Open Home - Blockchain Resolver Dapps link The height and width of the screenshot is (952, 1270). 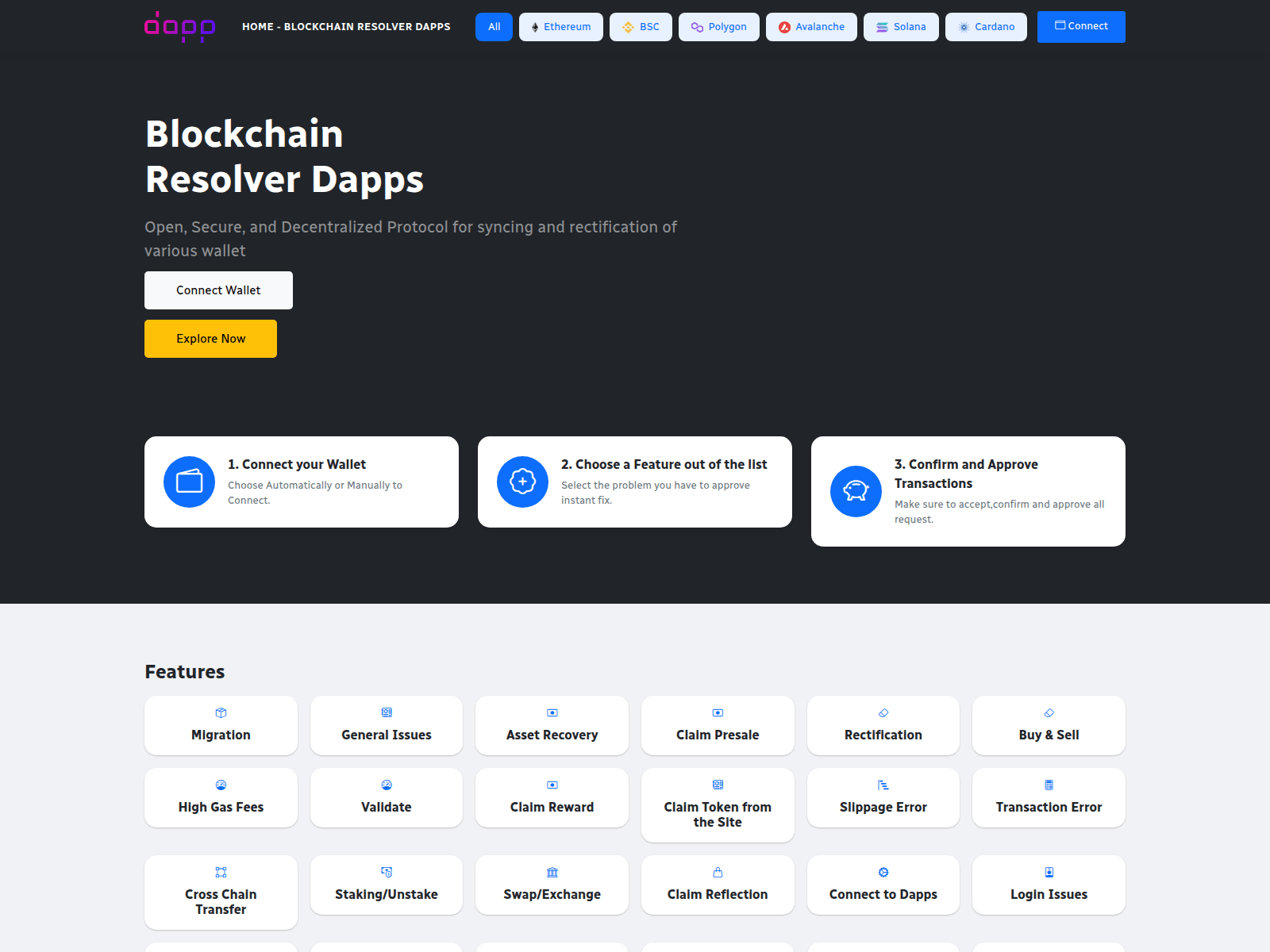346,27
